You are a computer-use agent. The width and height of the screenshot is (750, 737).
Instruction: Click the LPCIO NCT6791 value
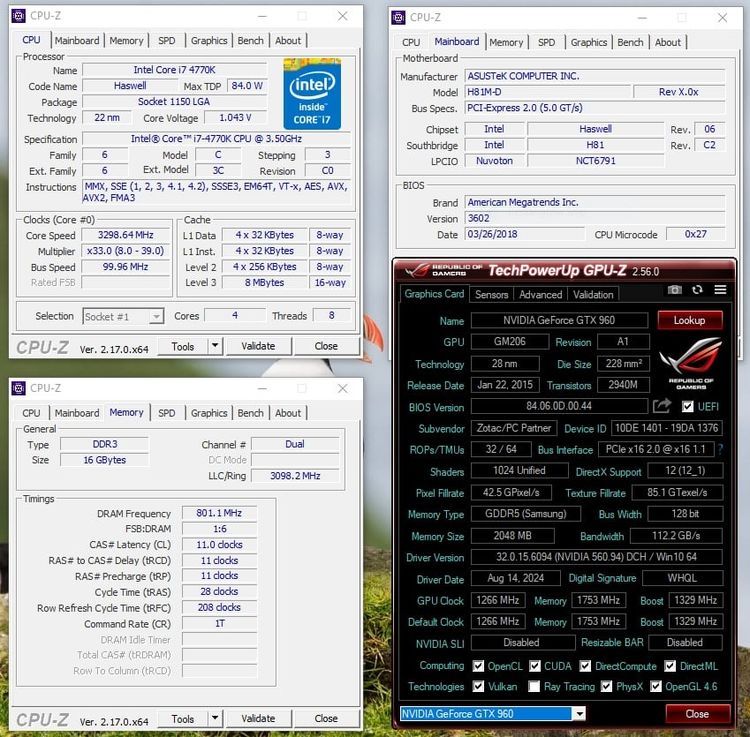(x=596, y=161)
